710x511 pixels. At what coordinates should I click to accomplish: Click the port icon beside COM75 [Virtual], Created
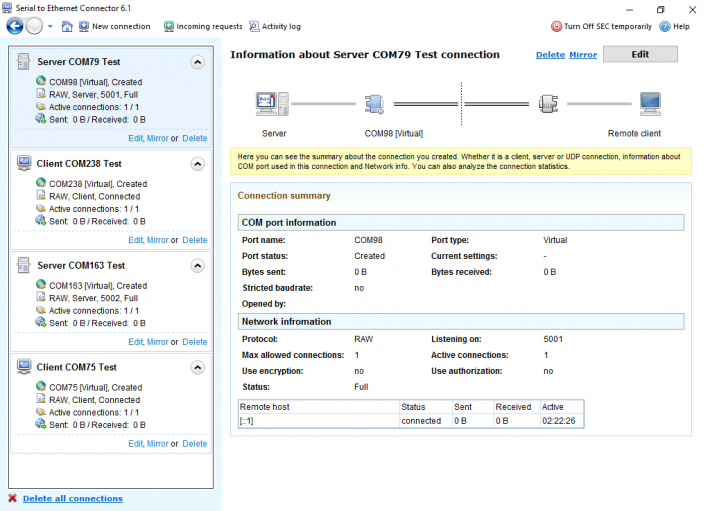(x=41, y=387)
